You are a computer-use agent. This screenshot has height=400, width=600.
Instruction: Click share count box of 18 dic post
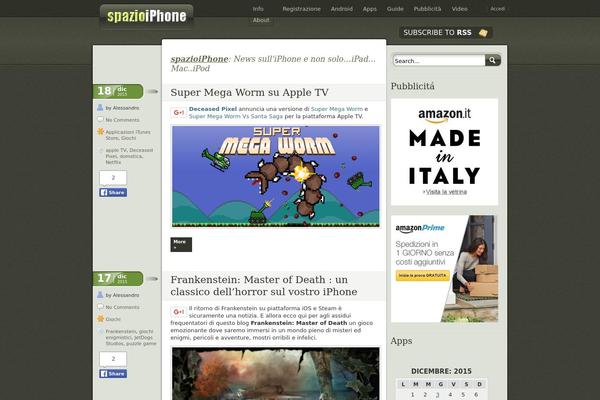click(113, 178)
